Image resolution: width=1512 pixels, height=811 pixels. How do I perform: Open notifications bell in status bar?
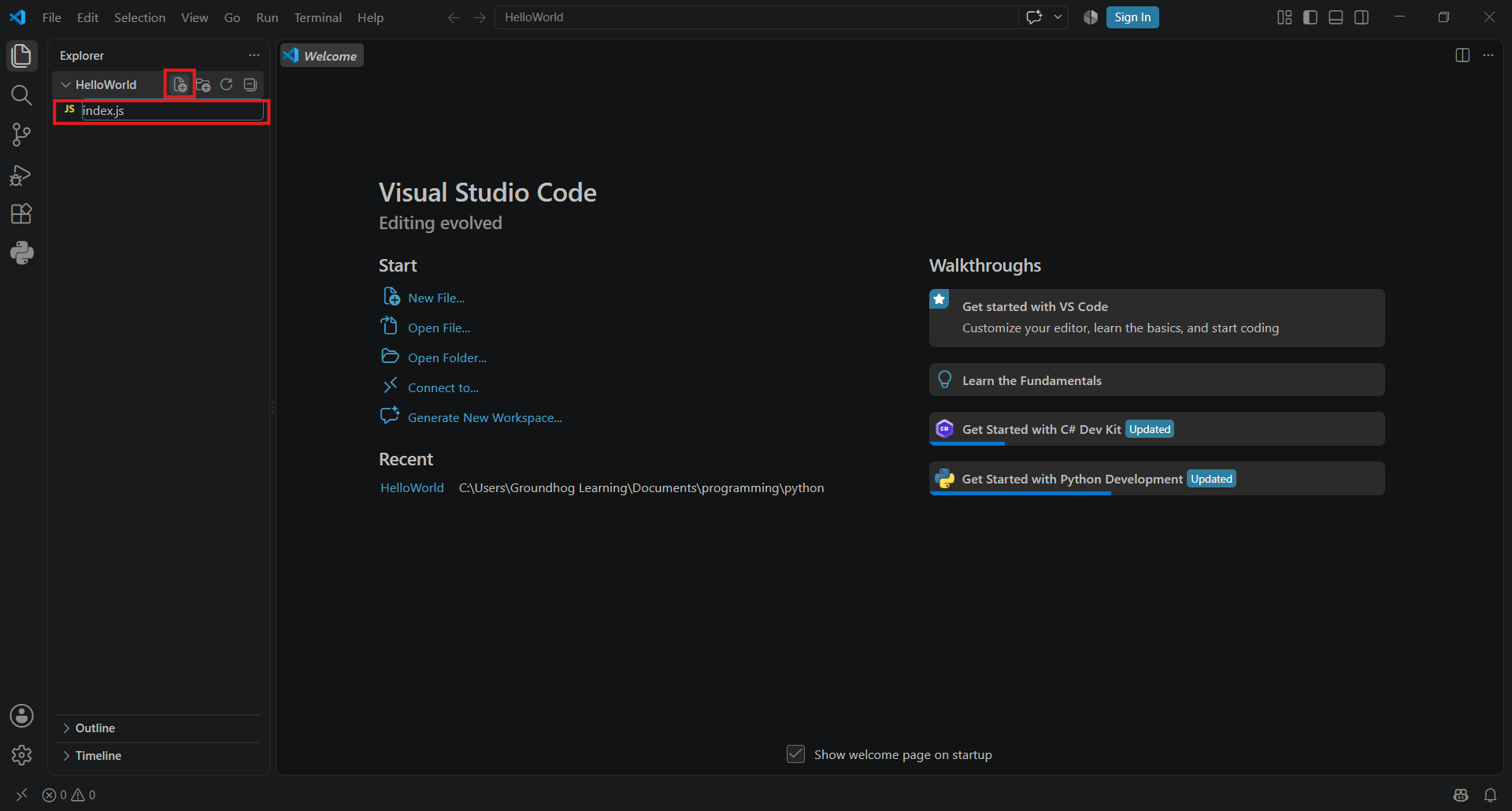click(x=1490, y=795)
